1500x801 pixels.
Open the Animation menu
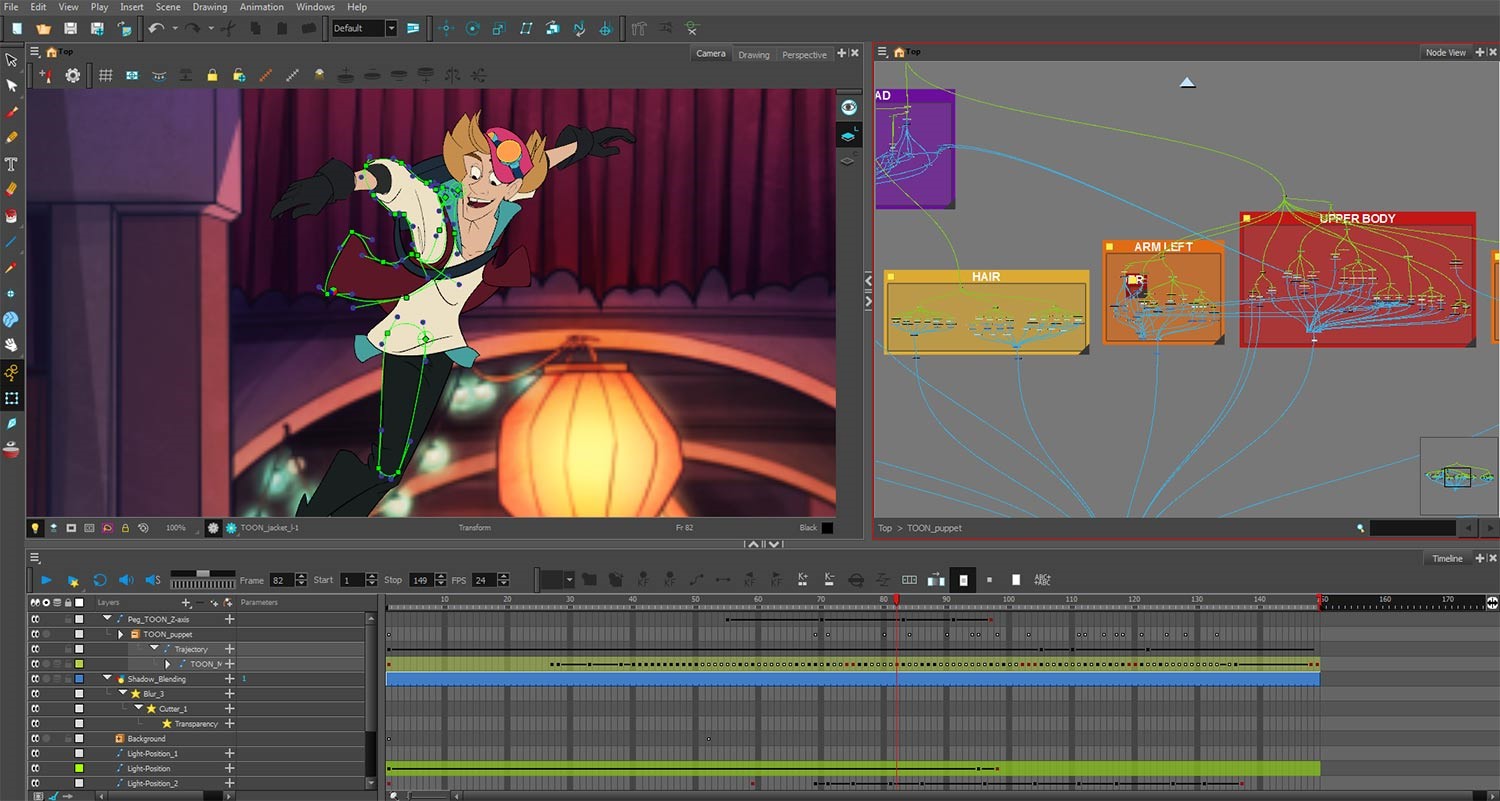coord(261,7)
